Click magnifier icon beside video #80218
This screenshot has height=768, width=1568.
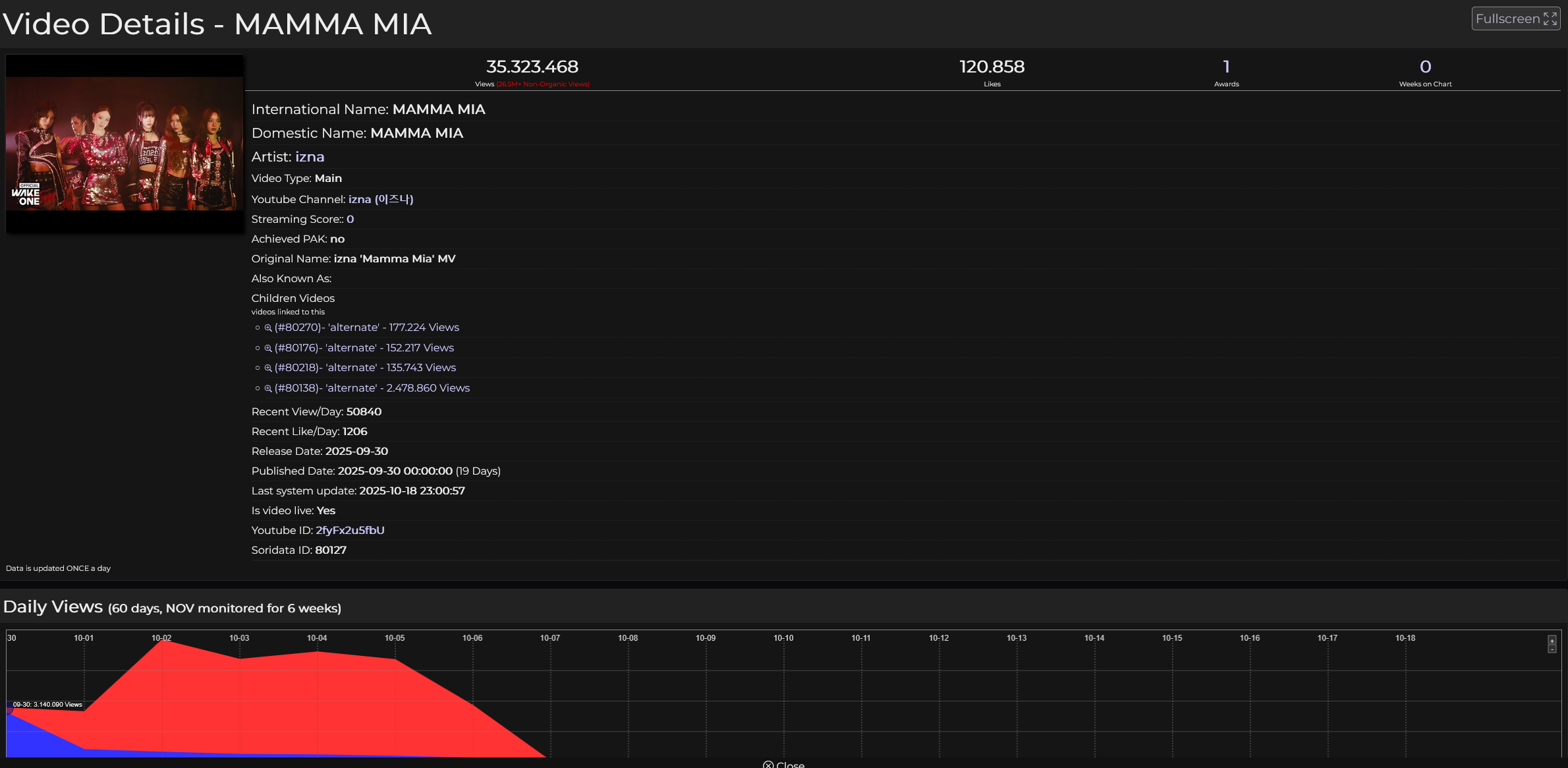pos(268,368)
